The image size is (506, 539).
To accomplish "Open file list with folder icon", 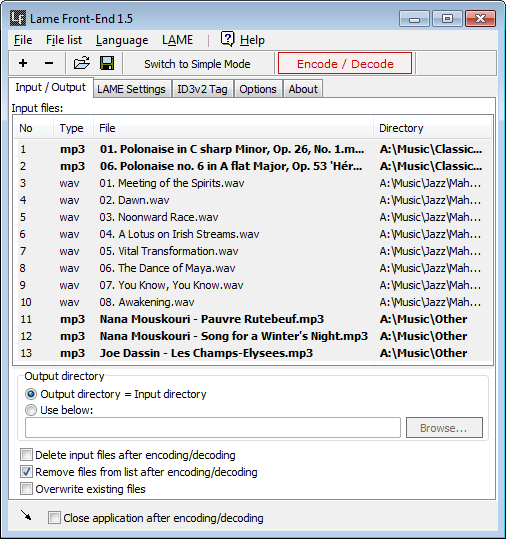I will click(x=82, y=63).
